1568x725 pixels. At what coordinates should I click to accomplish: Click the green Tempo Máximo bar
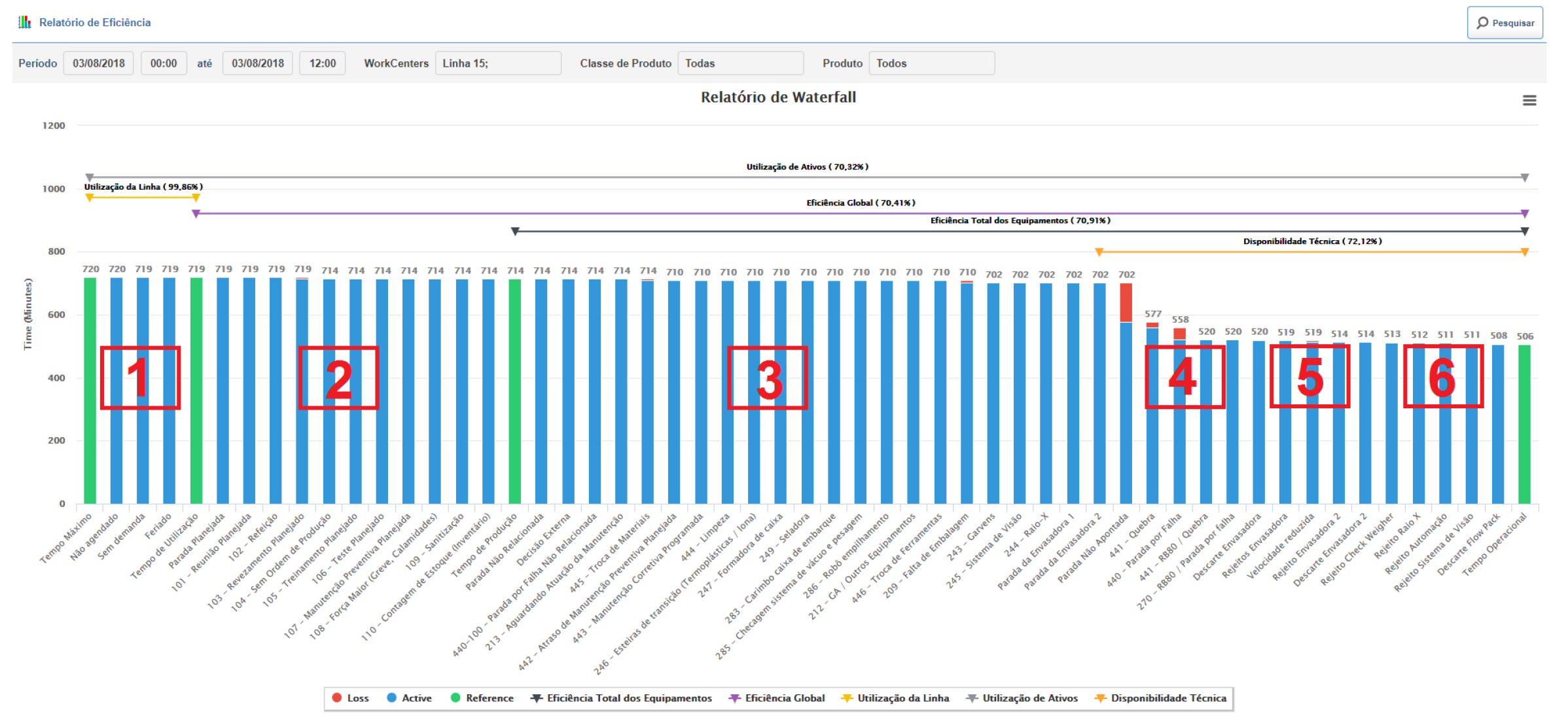(x=90, y=393)
